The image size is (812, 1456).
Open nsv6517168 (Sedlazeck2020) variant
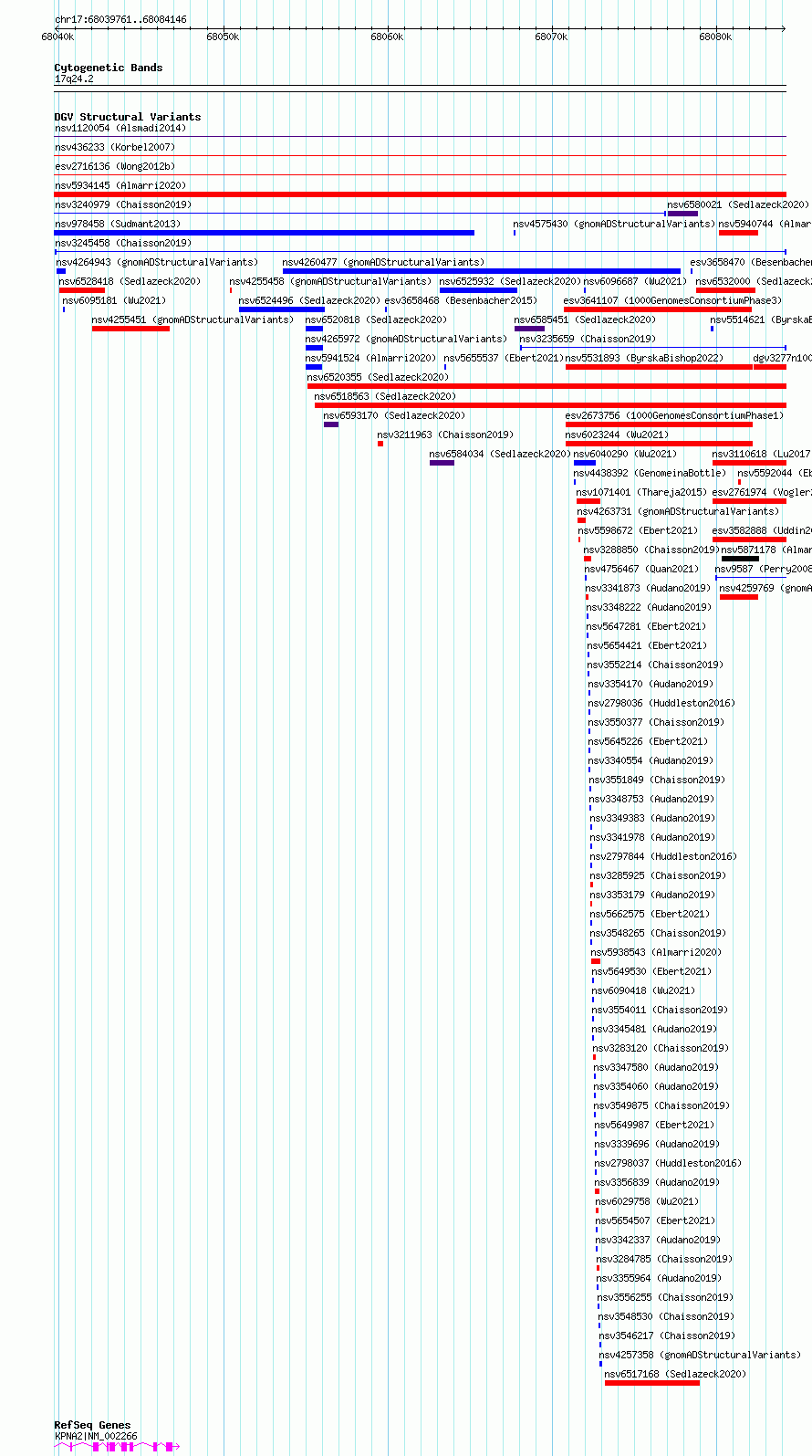click(675, 1374)
